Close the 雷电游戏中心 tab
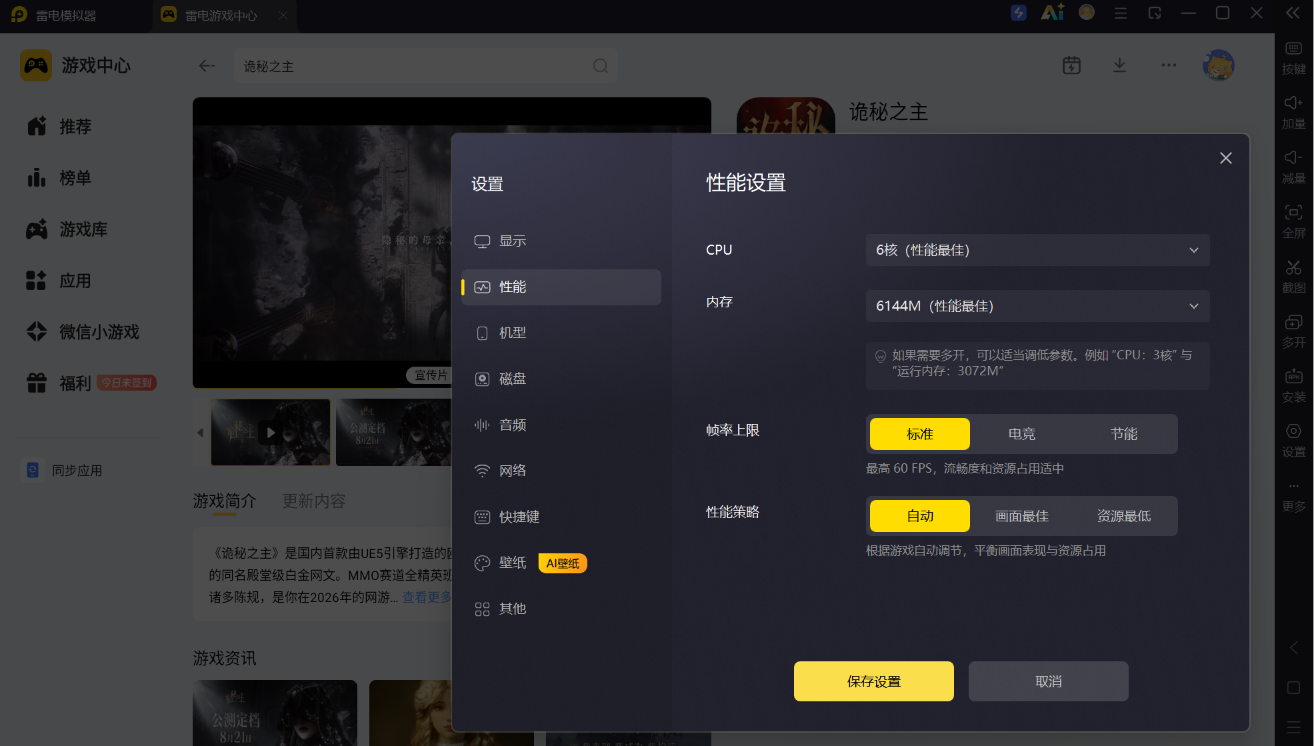Image resolution: width=1314 pixels, height=746 pixels. pos(283,16)
